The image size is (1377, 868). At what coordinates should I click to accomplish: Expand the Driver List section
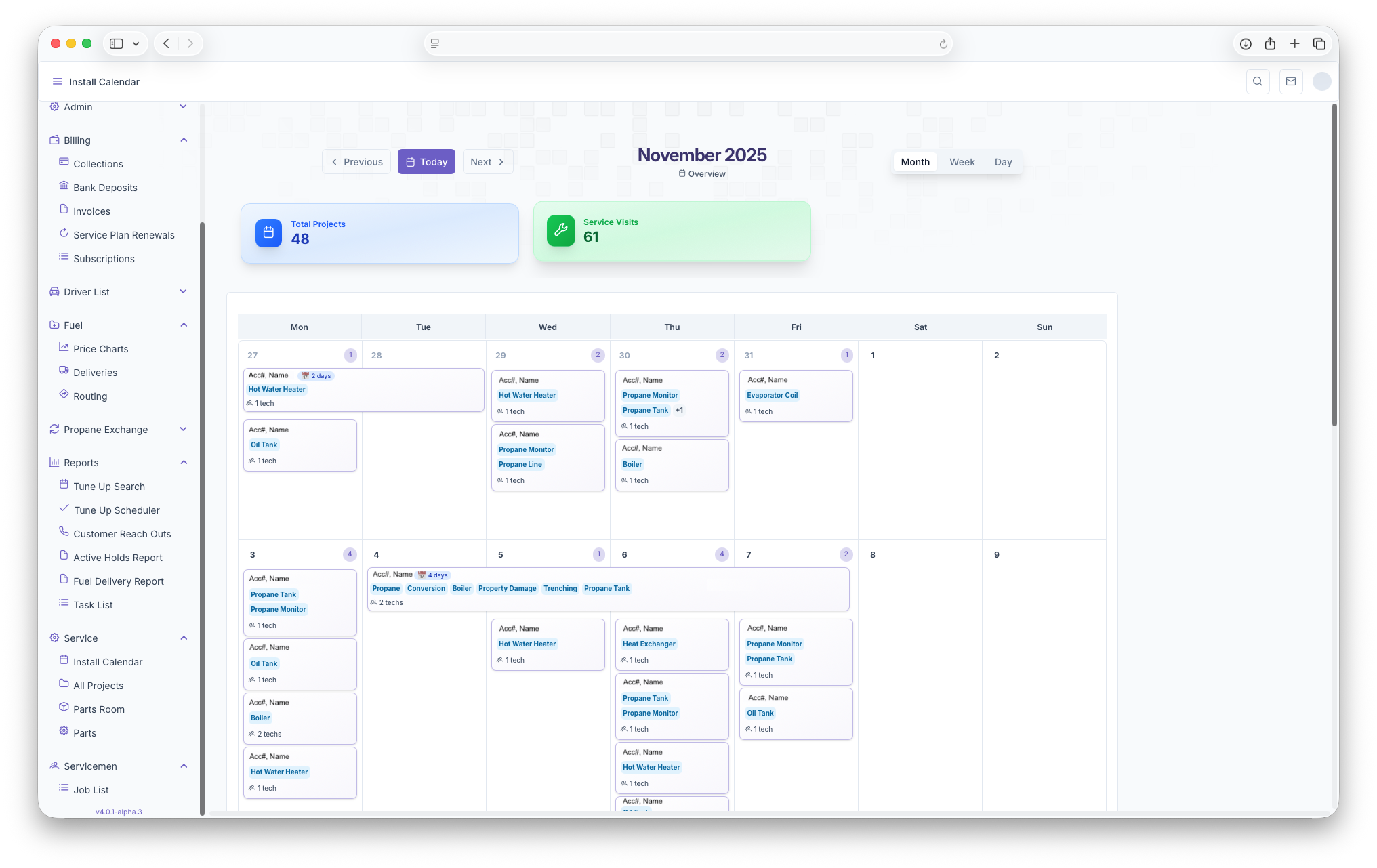tap(183, 292)
